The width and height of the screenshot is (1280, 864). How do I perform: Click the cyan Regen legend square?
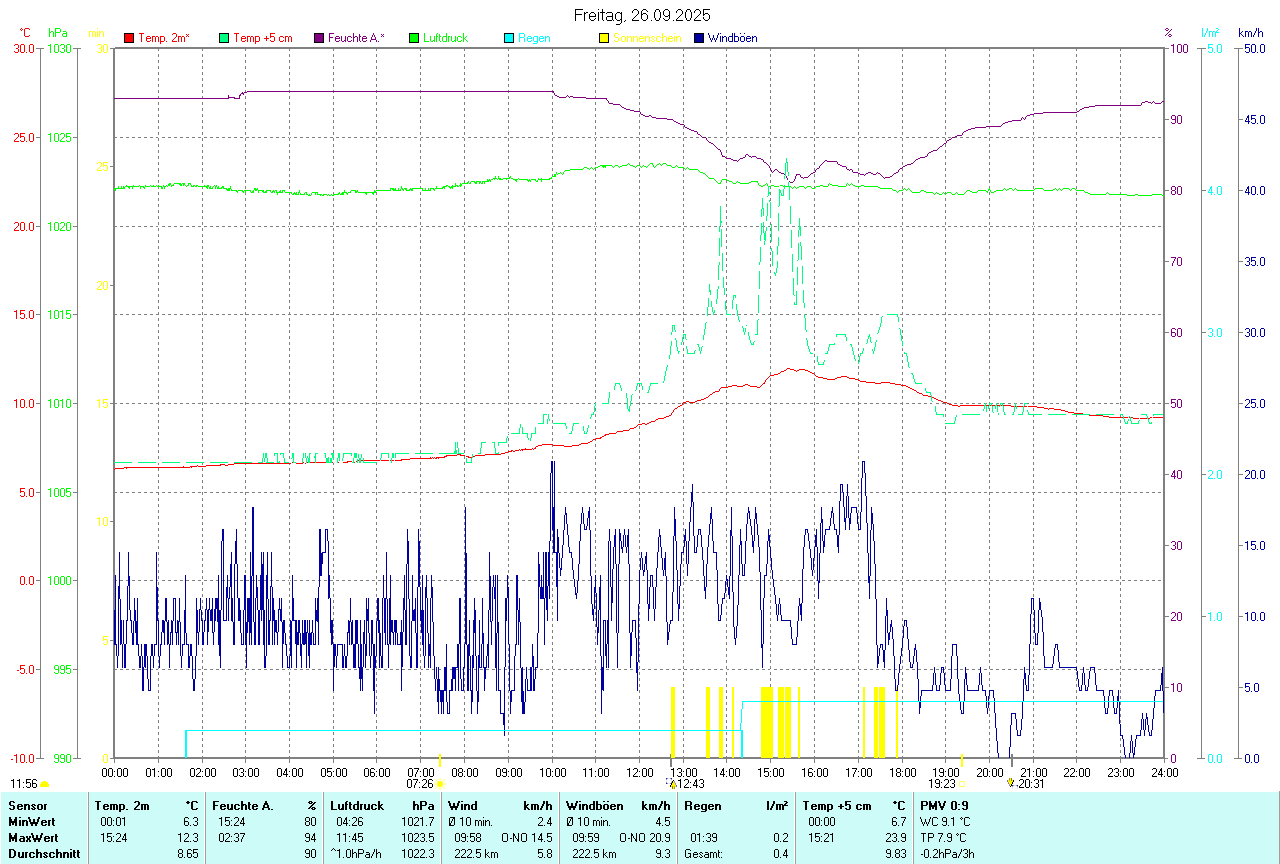[x=509, y=38]
